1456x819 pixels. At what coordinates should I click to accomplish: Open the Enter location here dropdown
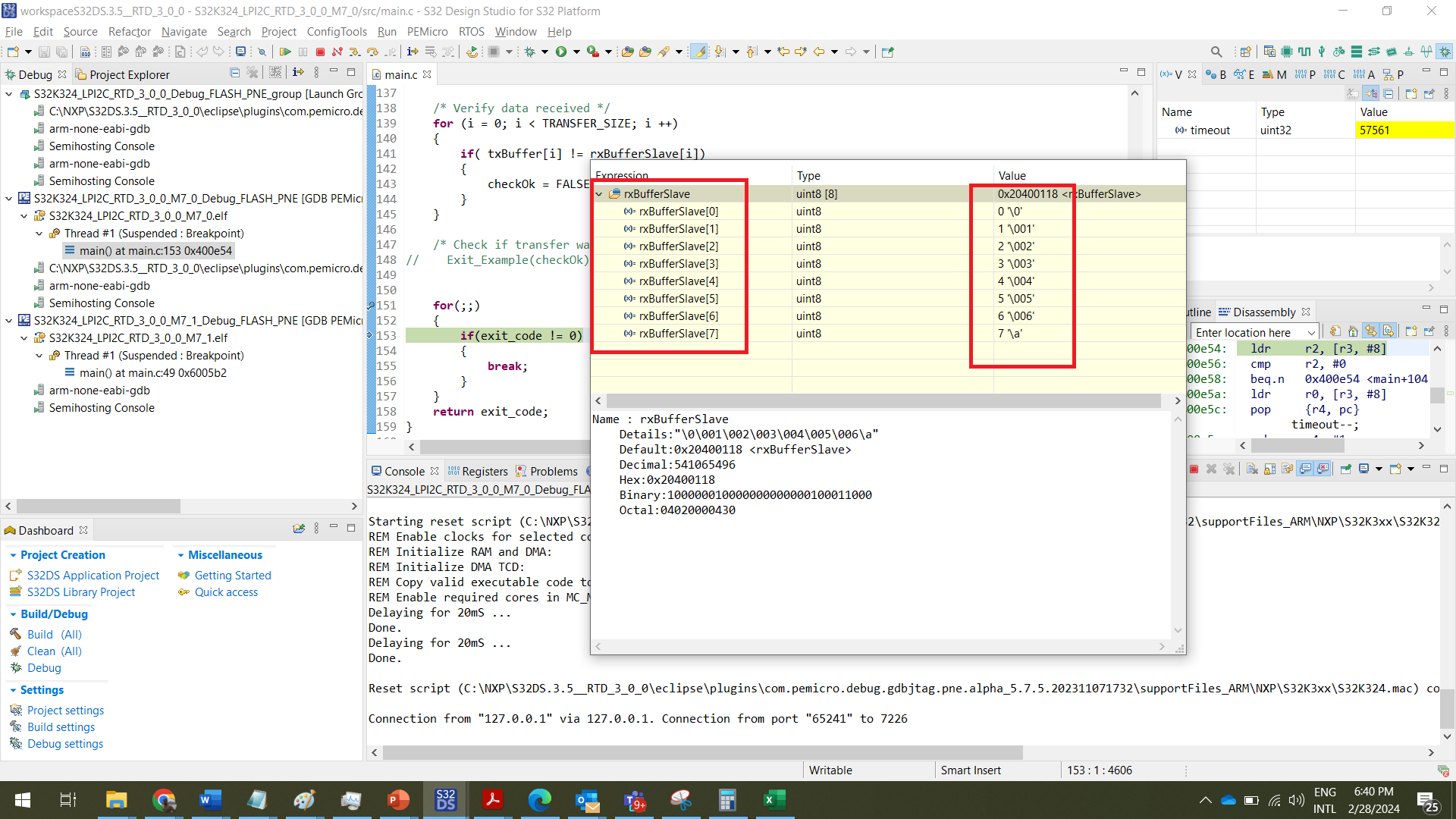coord(1311,332)
